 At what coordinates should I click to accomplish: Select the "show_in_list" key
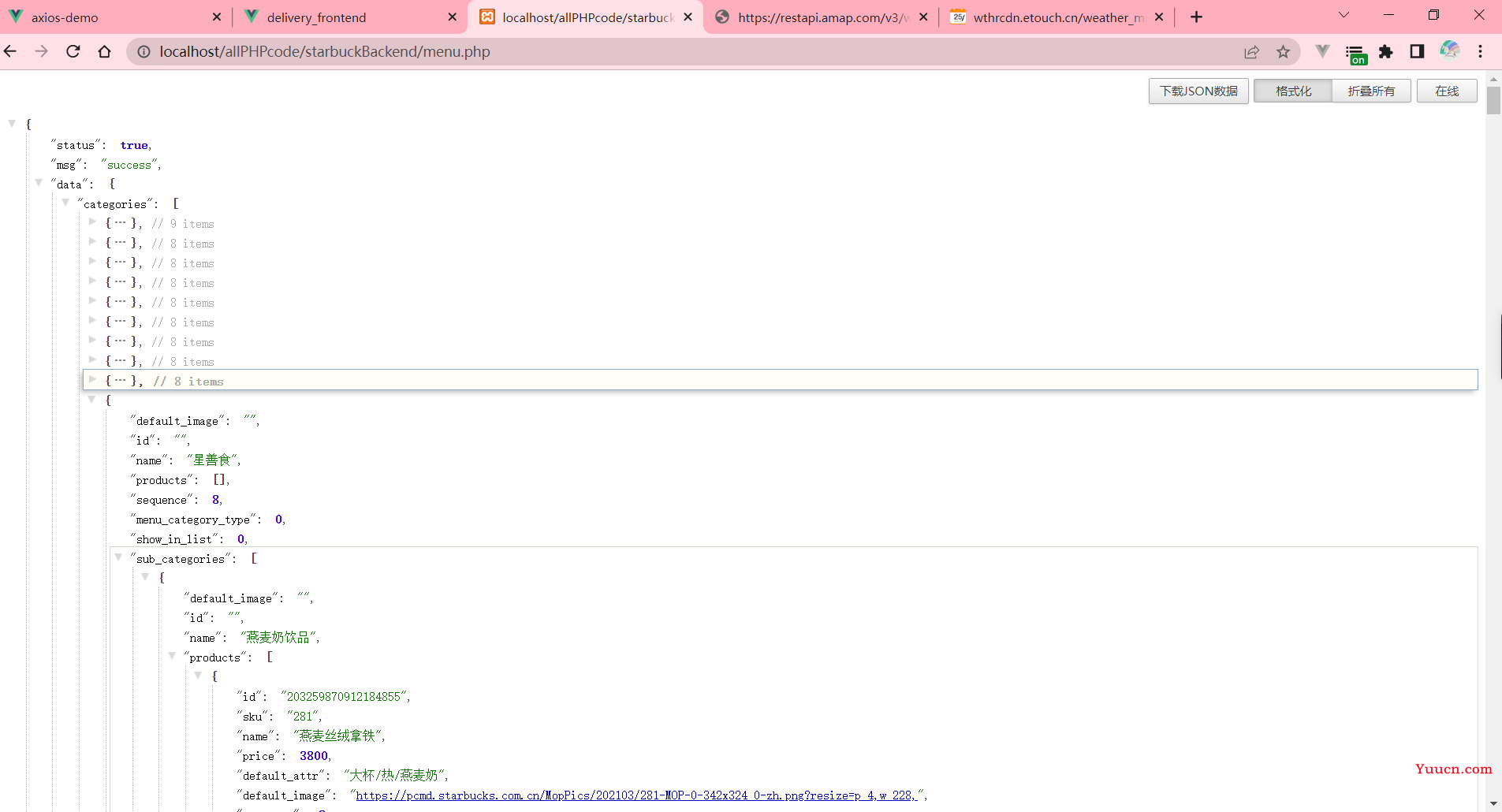[174, 539]
